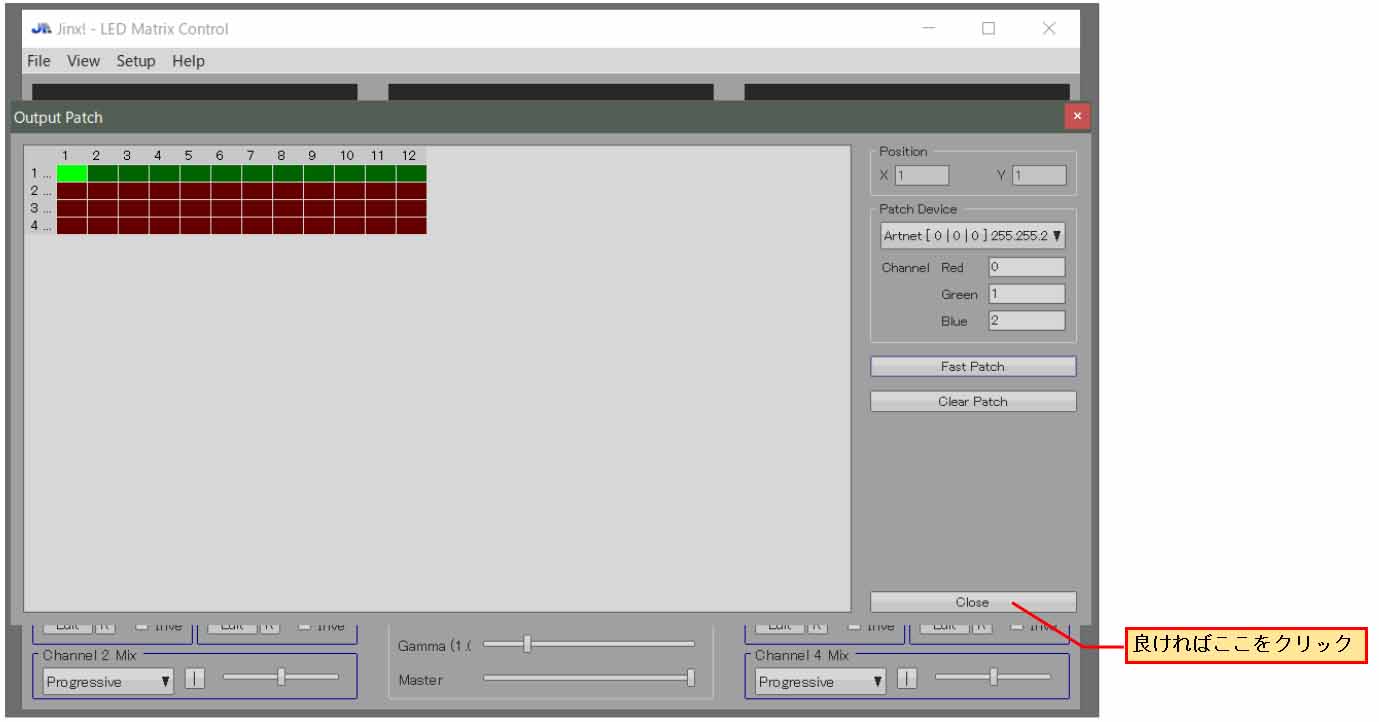This screenshot has height=722, width=1379.
Task: Click the small square button beside Channel 4 Mix dropdown
Action: coord(907,681)
